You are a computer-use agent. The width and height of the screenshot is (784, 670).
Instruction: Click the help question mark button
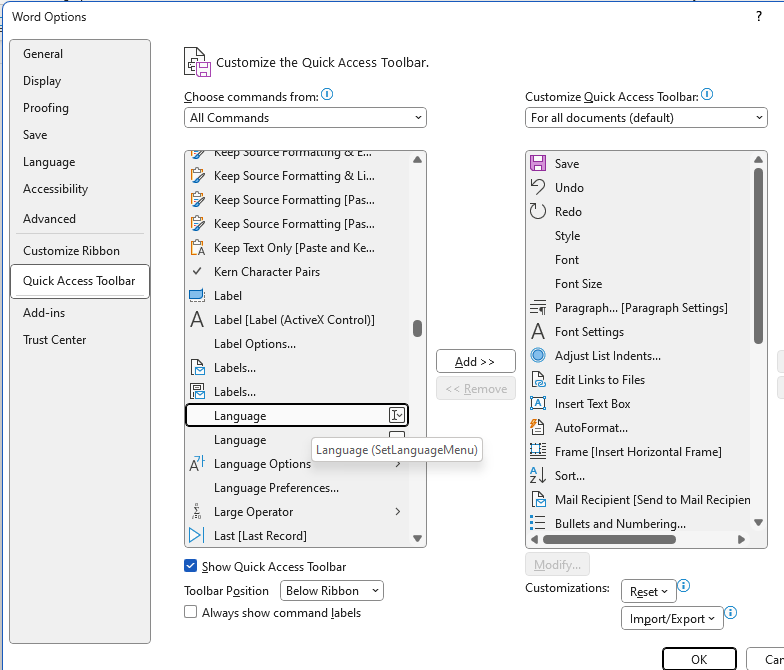coord(759,16)
